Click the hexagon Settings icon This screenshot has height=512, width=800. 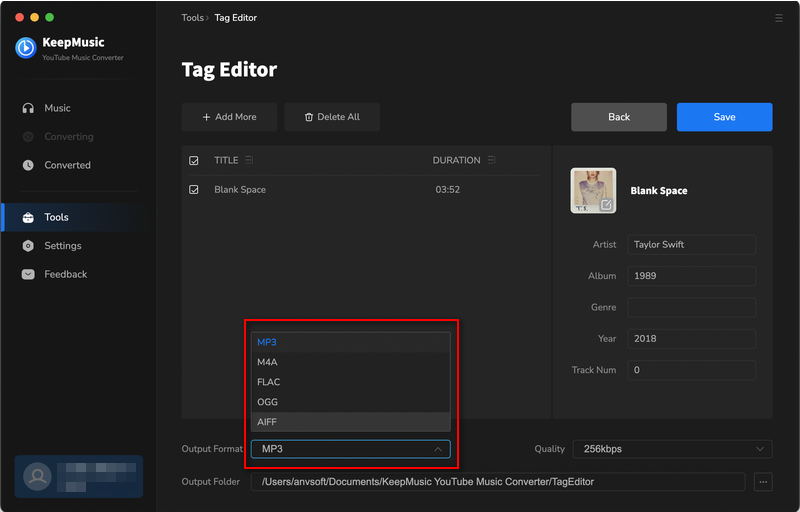click(x=28, y=246)
